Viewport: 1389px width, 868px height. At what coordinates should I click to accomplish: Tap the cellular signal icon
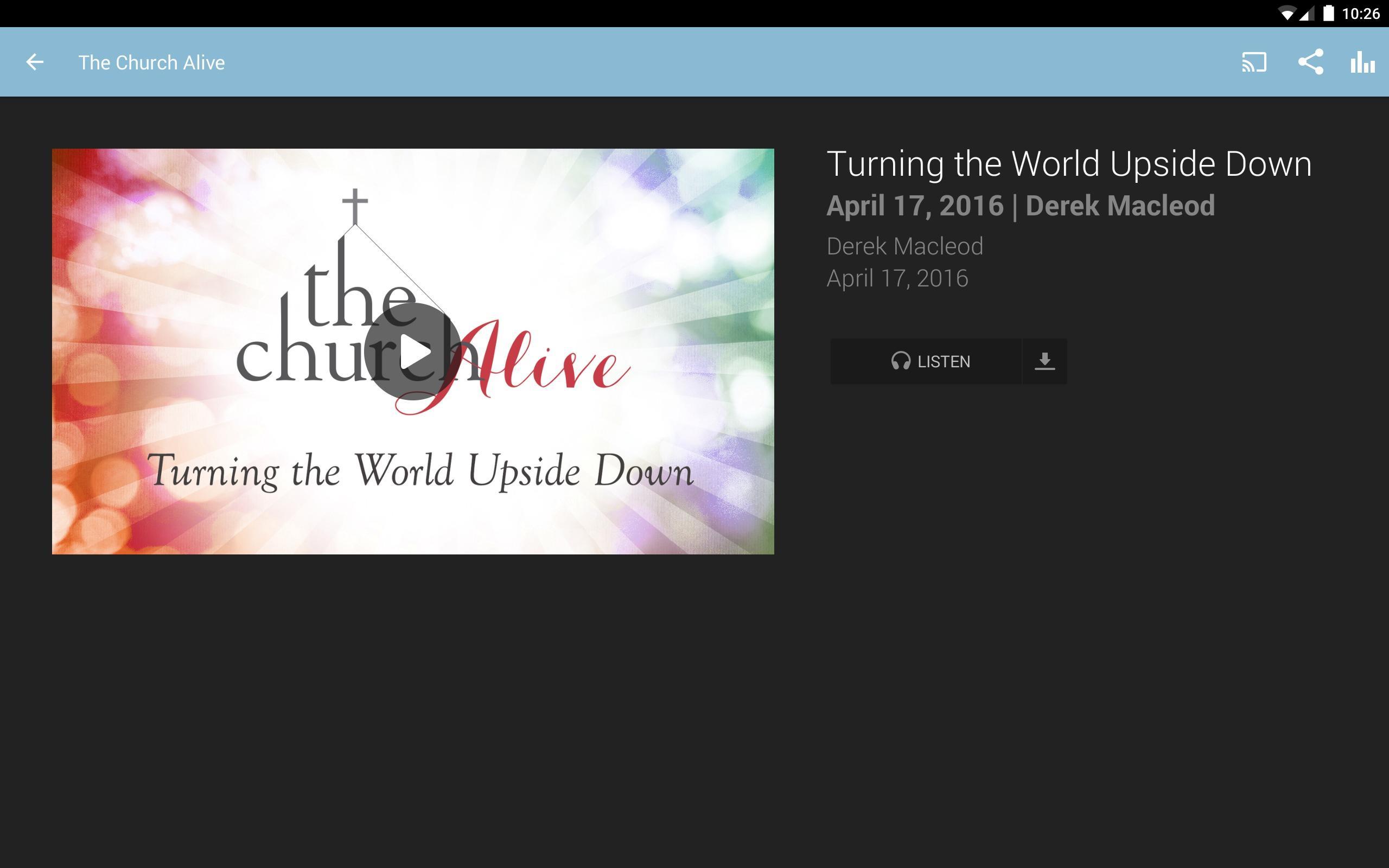[x=1307, y=14]
